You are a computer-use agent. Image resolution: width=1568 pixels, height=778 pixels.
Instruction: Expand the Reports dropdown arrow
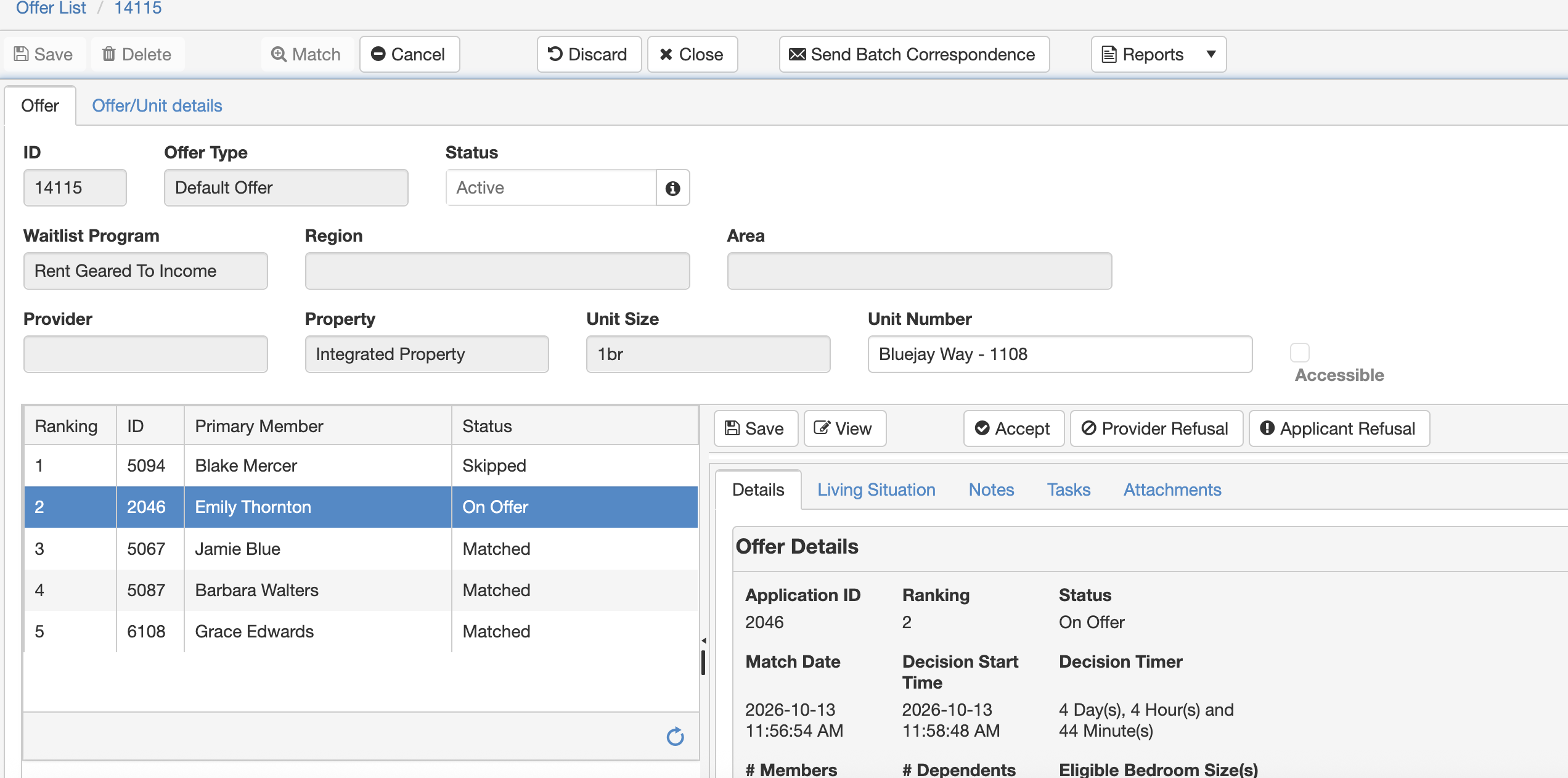point(1211,54)
